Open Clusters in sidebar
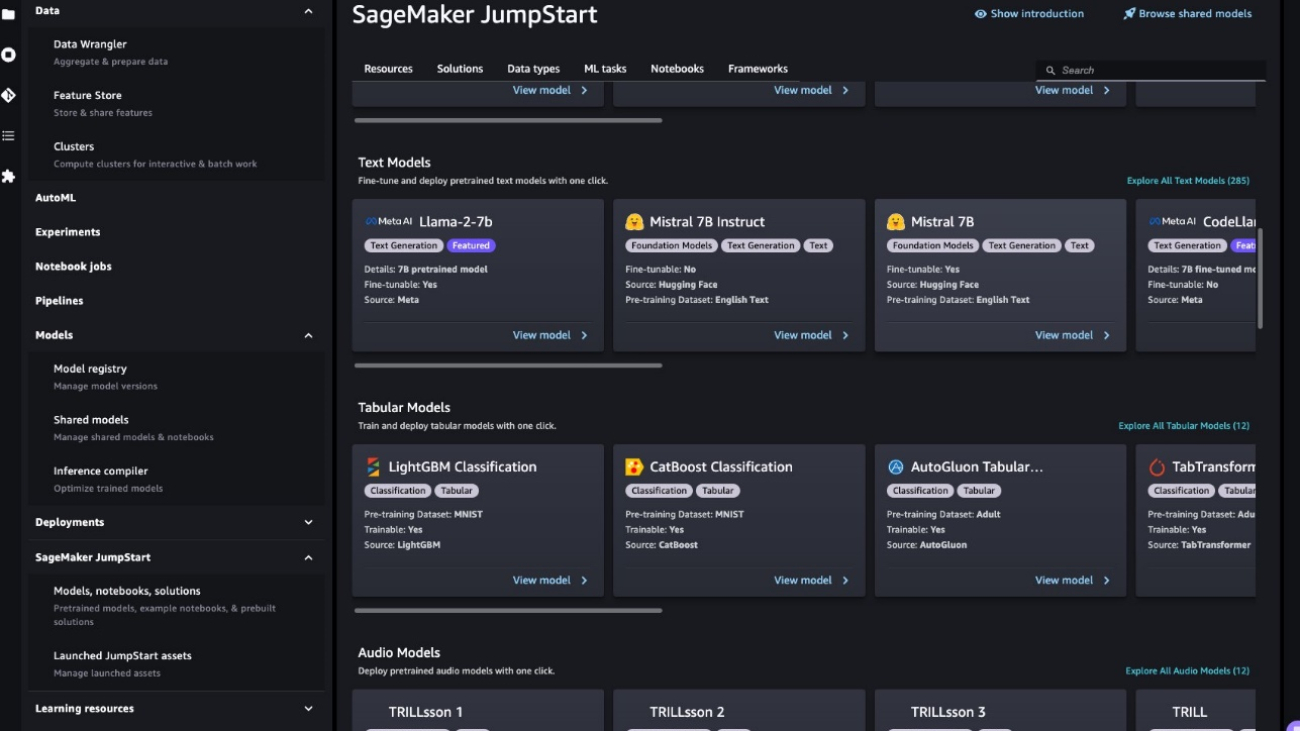1300x731 pixels. click(x=74, y=147)
